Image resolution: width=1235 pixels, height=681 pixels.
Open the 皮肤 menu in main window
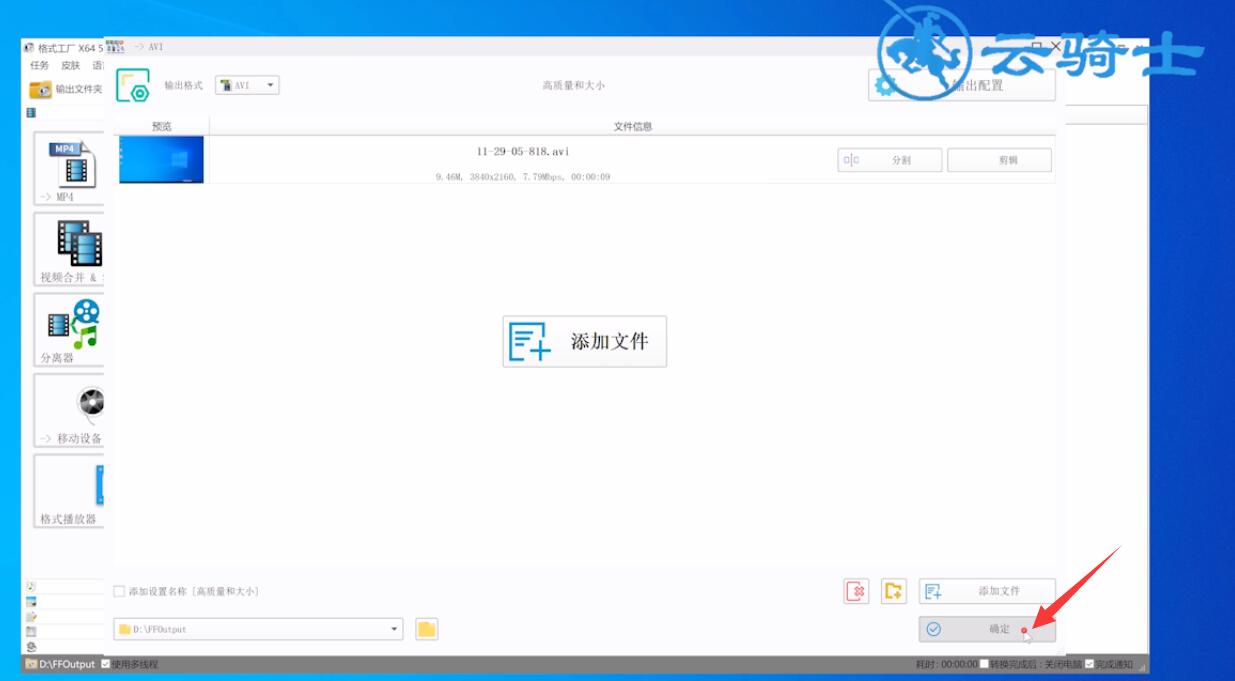71,66
